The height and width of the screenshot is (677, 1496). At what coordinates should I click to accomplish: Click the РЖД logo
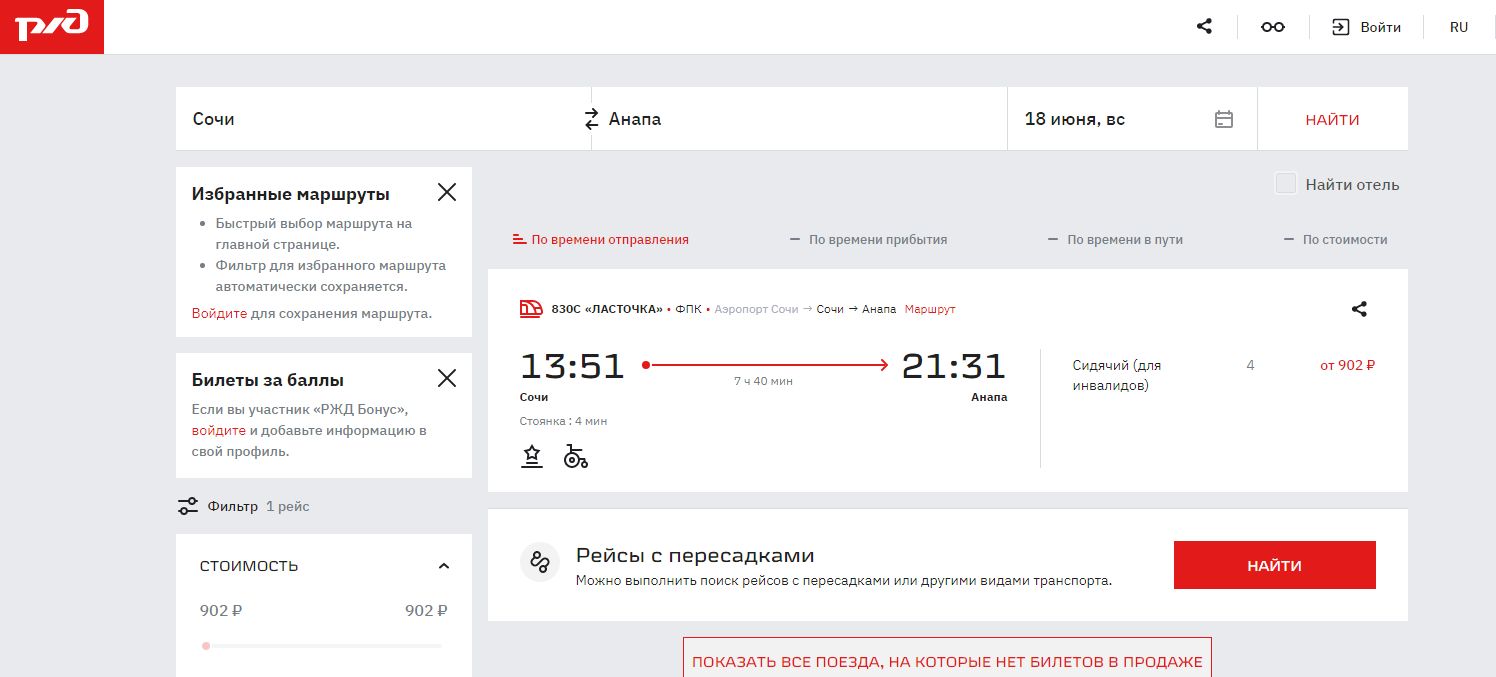pyautogui.click(x=52, y=26)
